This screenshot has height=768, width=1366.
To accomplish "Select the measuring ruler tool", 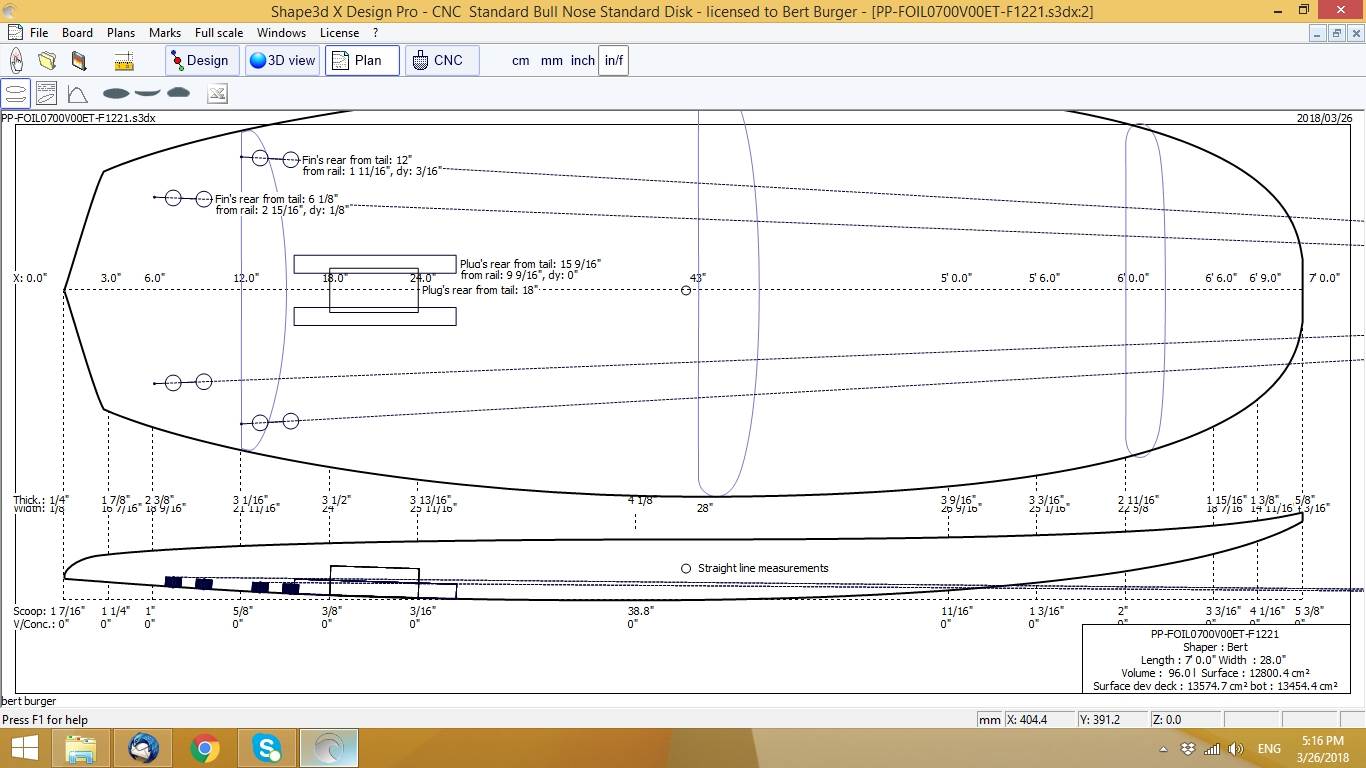I will tap(124, 61).
